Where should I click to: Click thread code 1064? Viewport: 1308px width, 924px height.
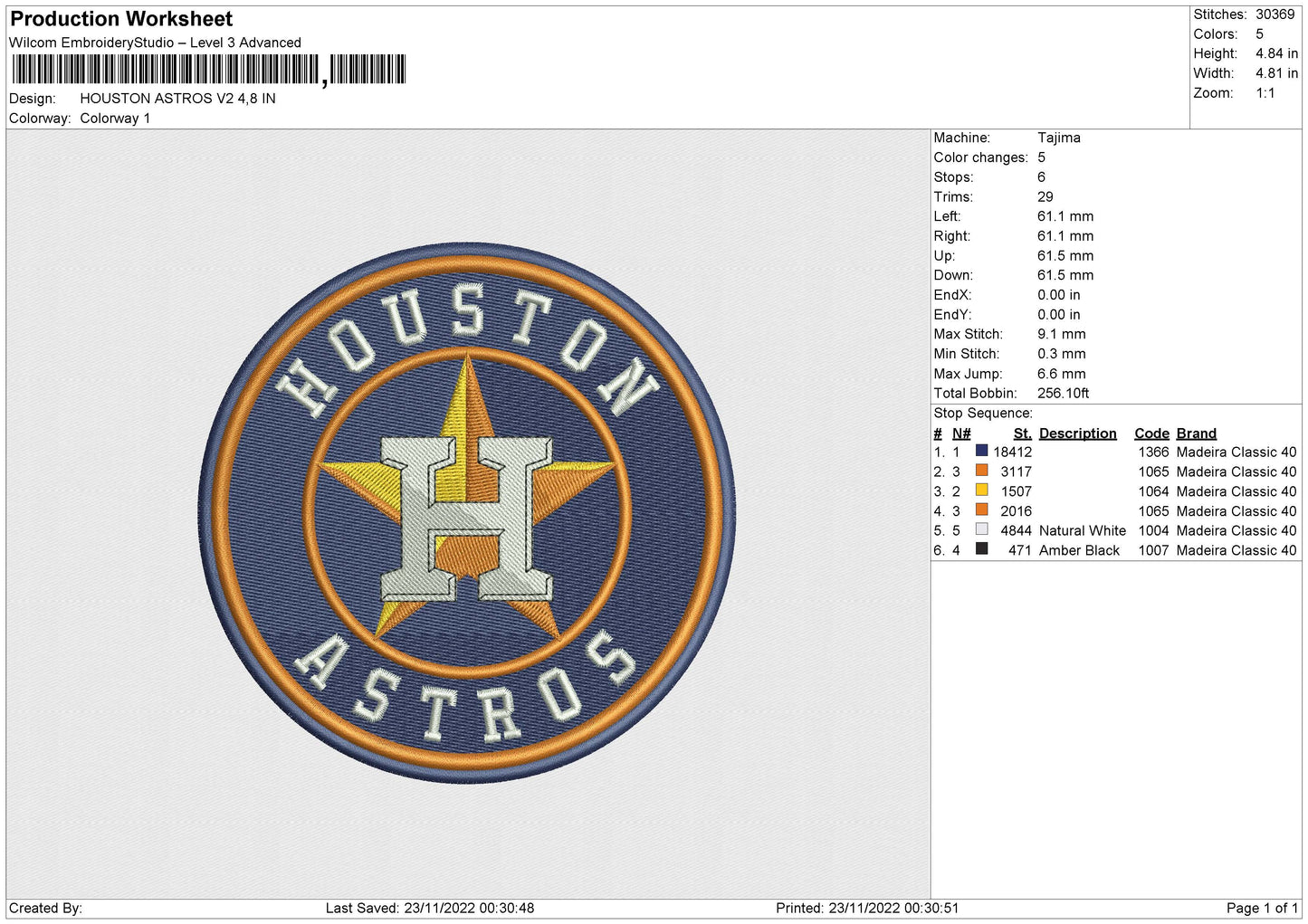tap(1154, 492)
